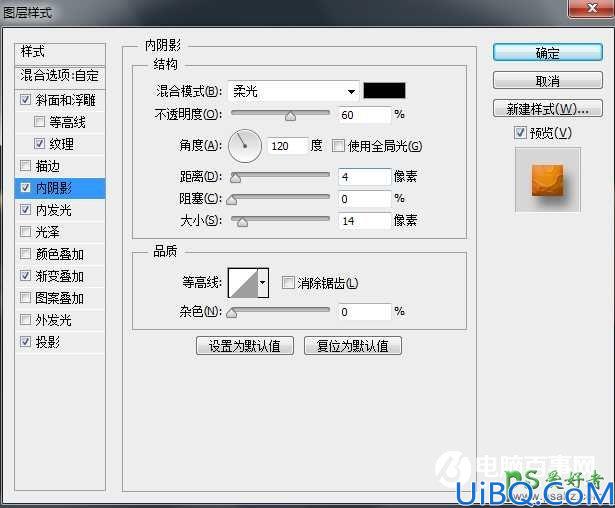Select 混合选项:自定 in the list
Screen dimensions: 615x508
pyautogui.click(x=60, y=75)
